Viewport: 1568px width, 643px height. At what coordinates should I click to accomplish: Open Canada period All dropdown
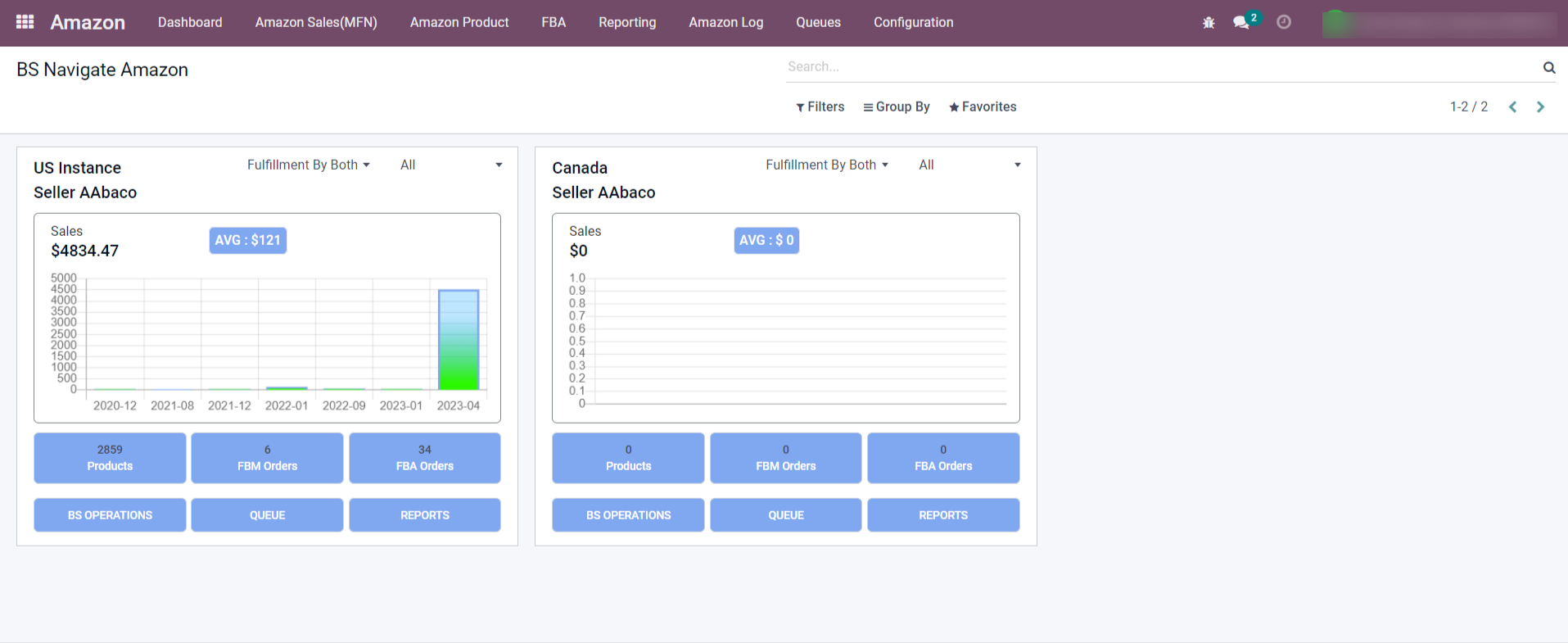click(969, 165)
